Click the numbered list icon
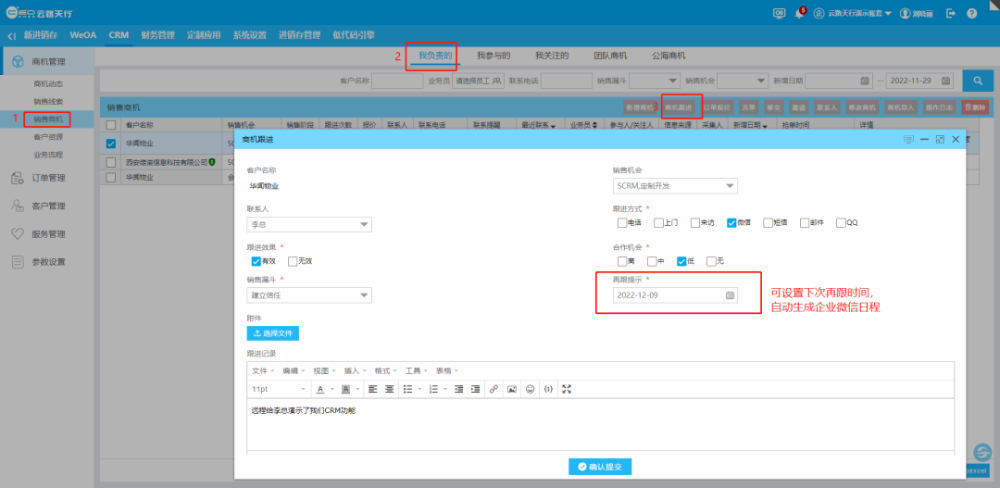The image size is (1000, 488). point(433,389)
